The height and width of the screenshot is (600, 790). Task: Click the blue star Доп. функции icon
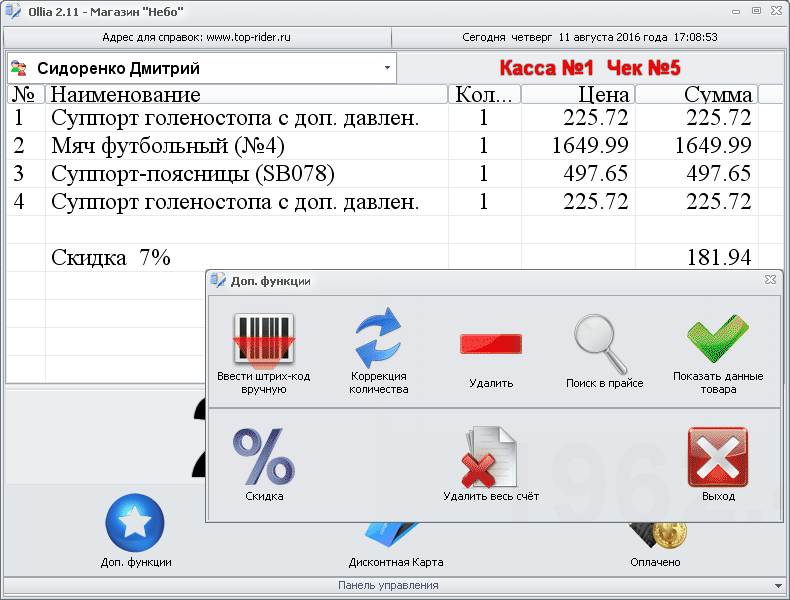pos(135,523)
